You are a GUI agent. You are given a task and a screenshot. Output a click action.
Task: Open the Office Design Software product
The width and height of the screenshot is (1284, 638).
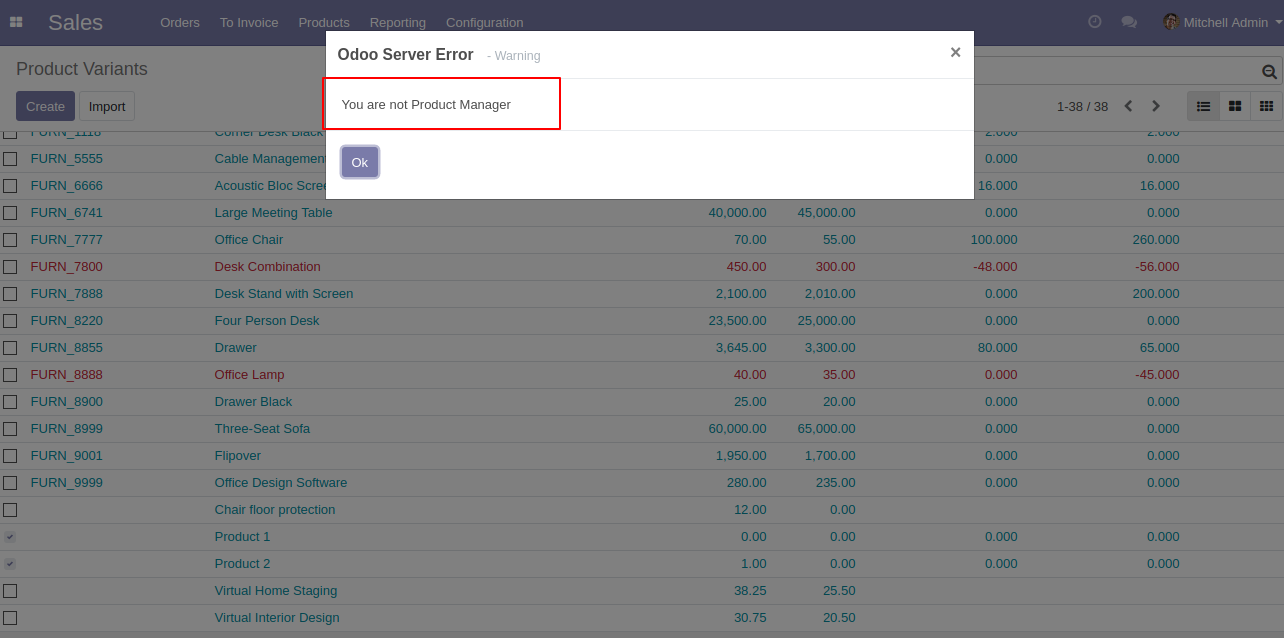tap(281, 482)
